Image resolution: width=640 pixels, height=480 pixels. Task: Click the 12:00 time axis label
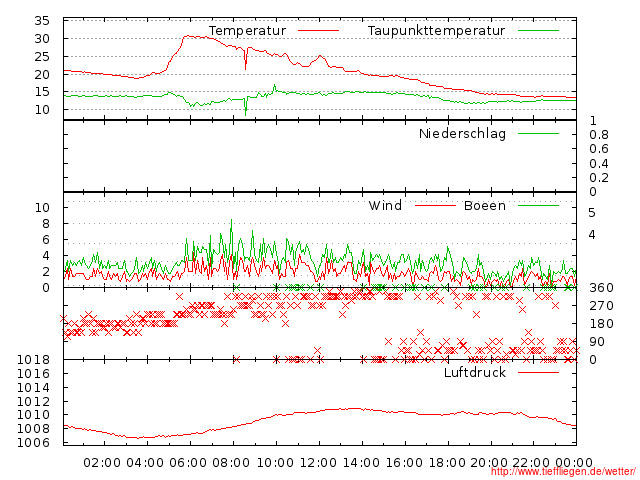[x=318, y=463]
